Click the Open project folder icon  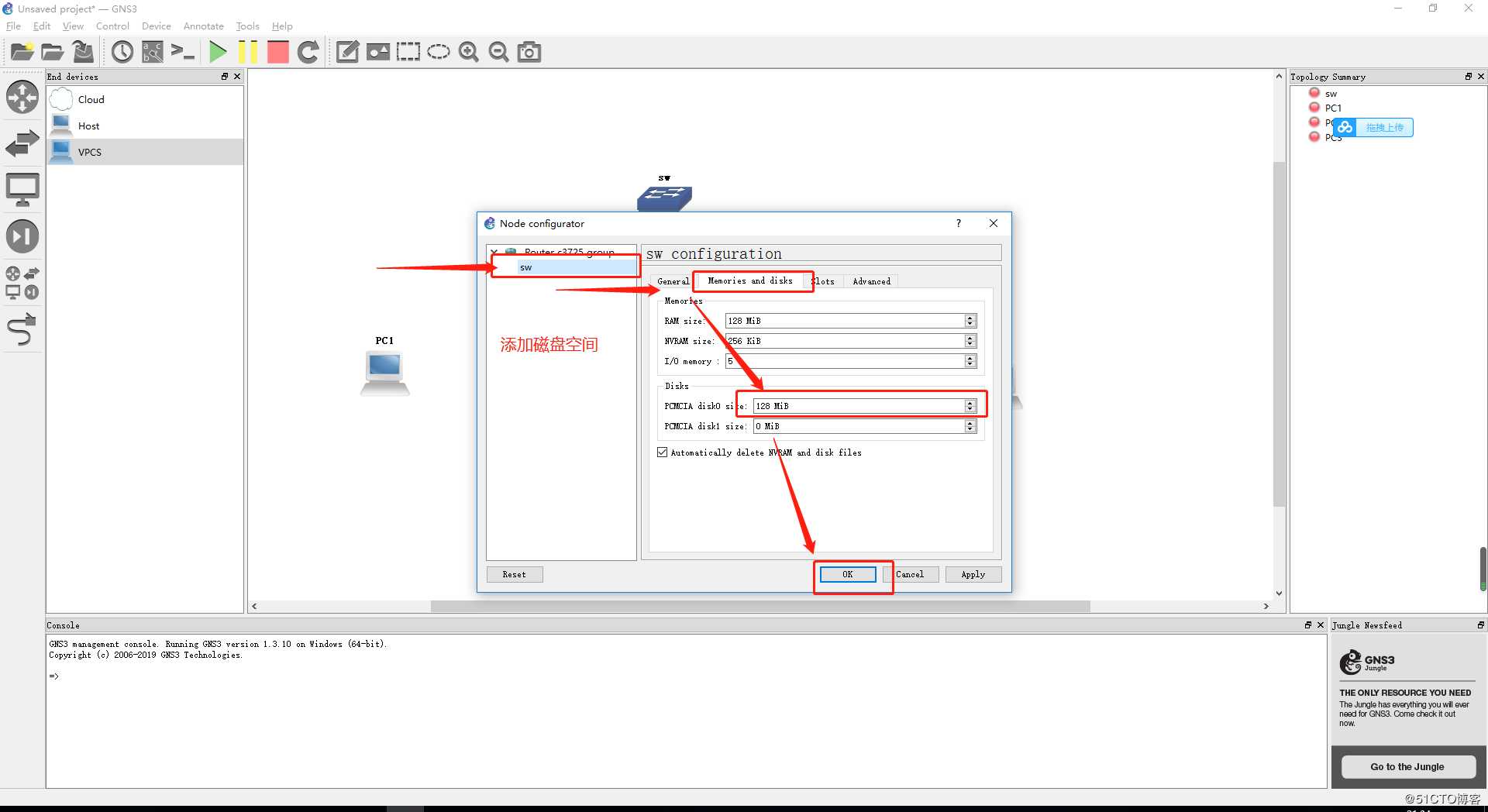[x=52, y=52]
